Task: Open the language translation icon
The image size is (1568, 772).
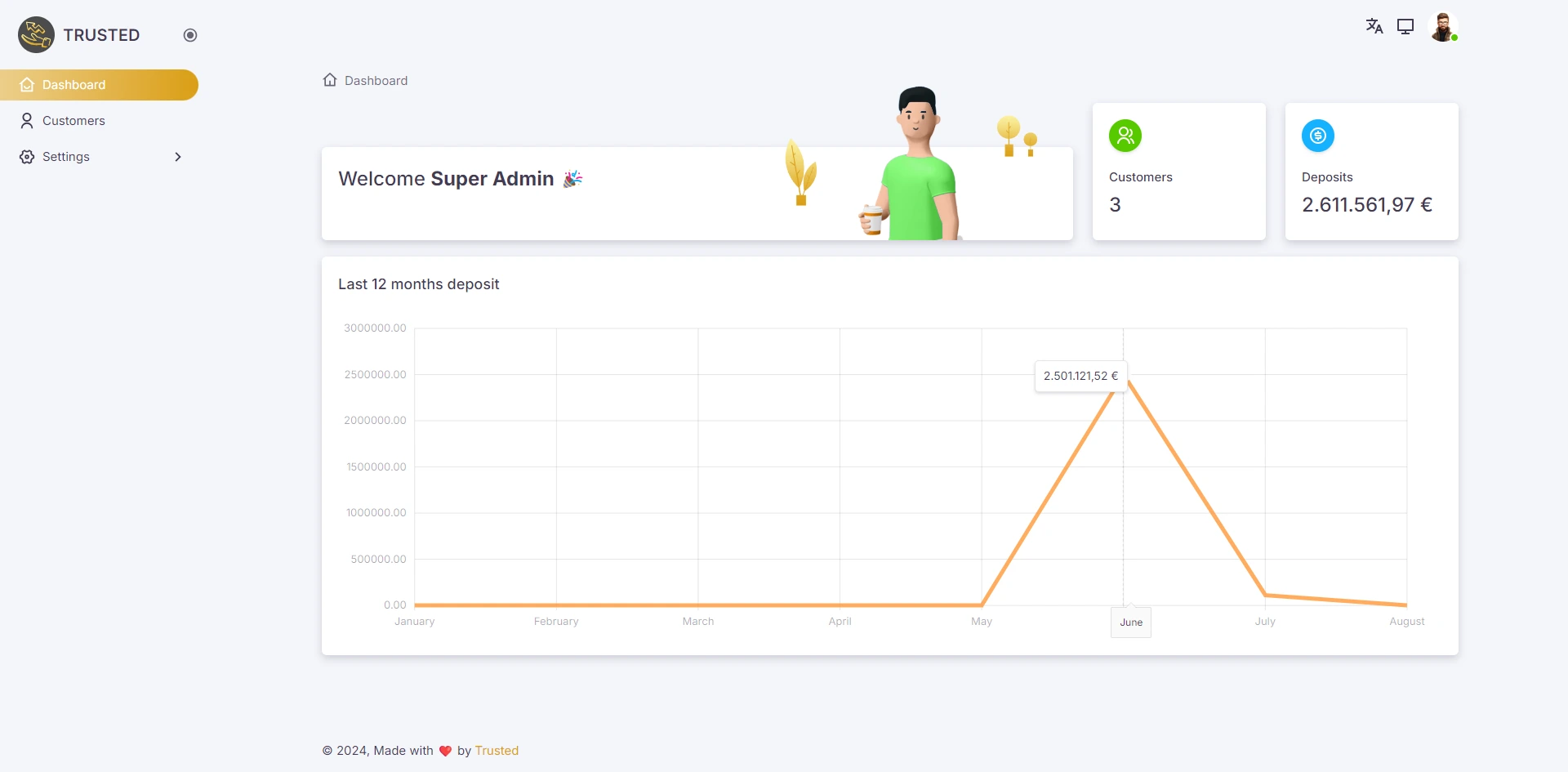Action: click(x=1374, y=26)
